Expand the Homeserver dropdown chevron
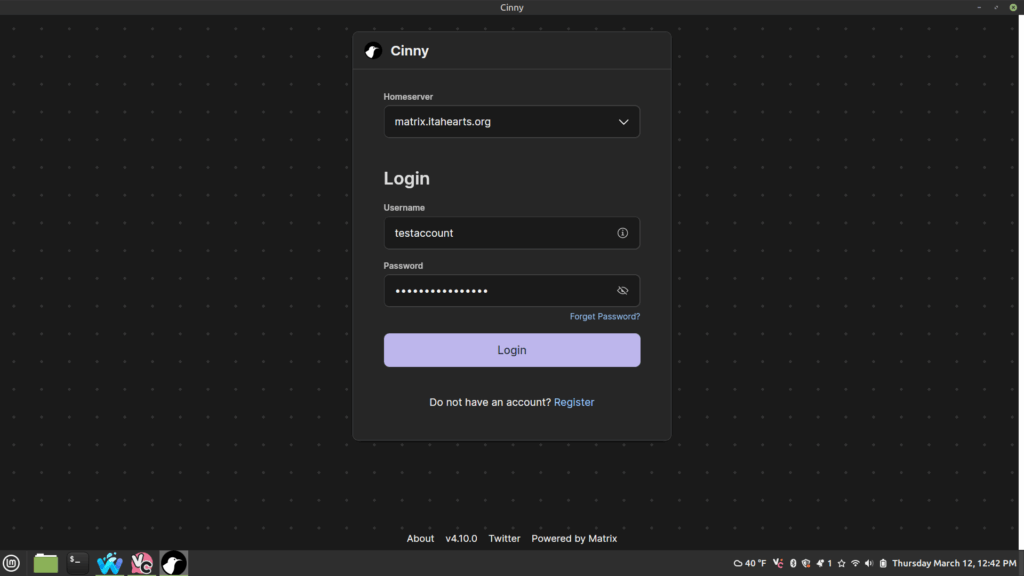1024x576 pixels. (623, 122)
